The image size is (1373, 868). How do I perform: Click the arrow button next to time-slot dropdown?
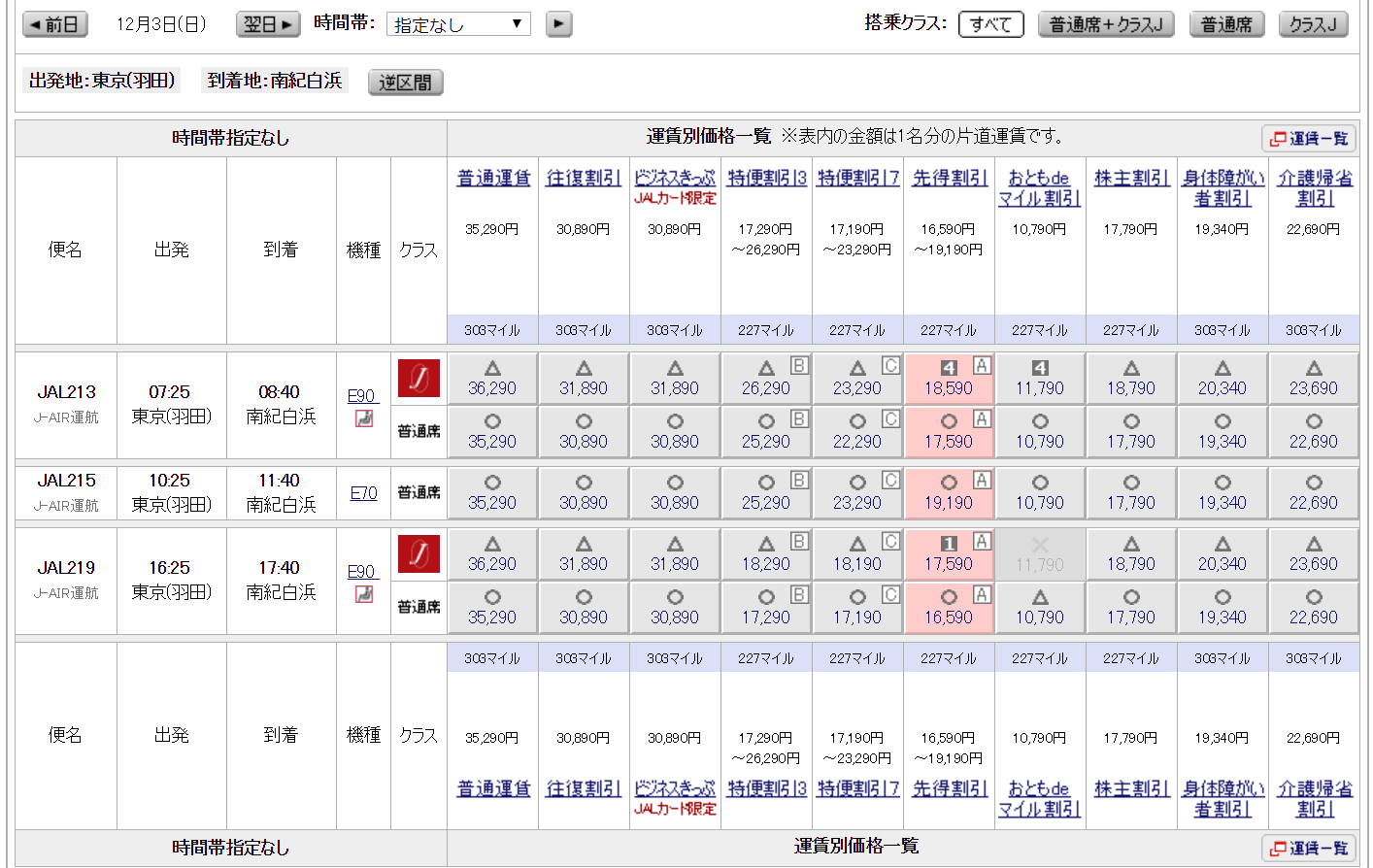click(558, 24)
